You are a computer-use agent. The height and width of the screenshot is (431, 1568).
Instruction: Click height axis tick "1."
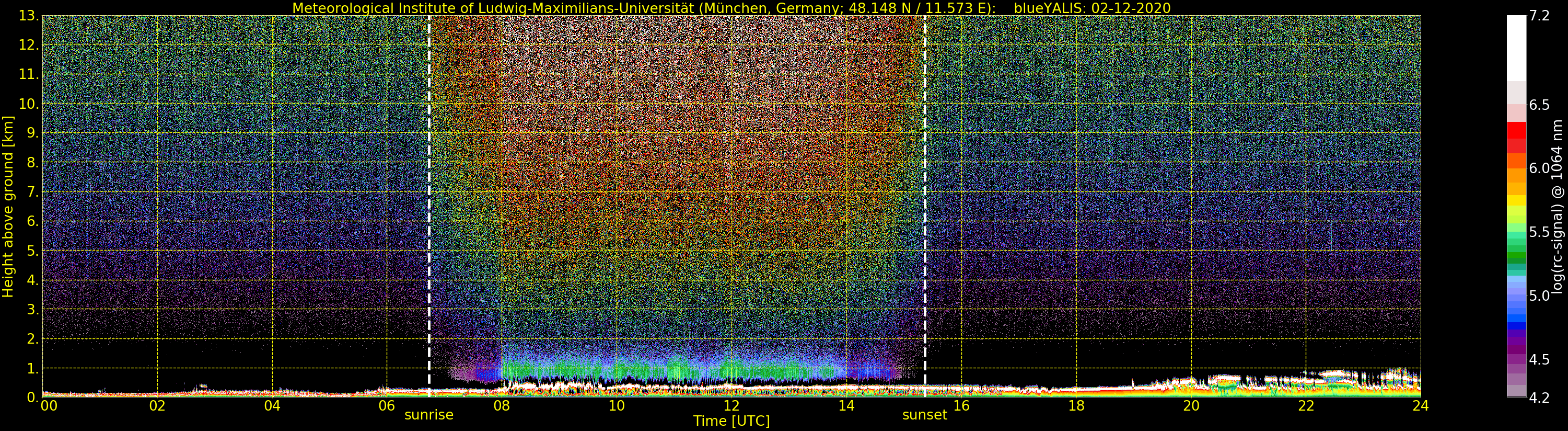(x=32, y=368)
